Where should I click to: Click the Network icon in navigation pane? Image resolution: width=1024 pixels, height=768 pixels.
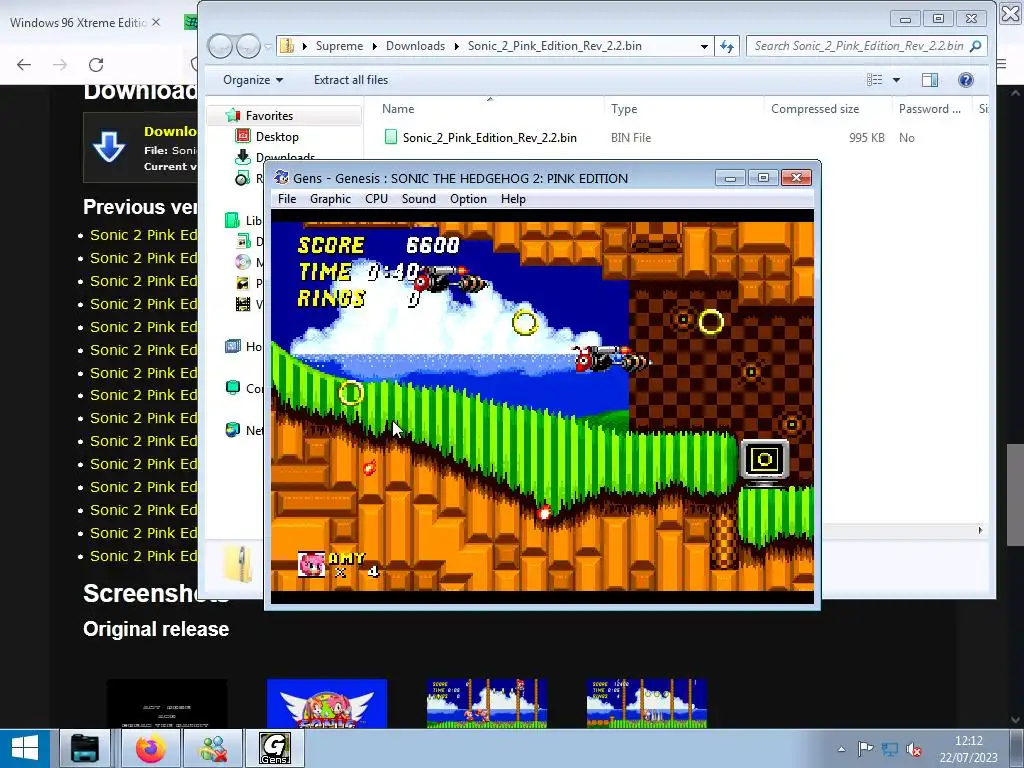pyautogui.click(x=232, y=430)
